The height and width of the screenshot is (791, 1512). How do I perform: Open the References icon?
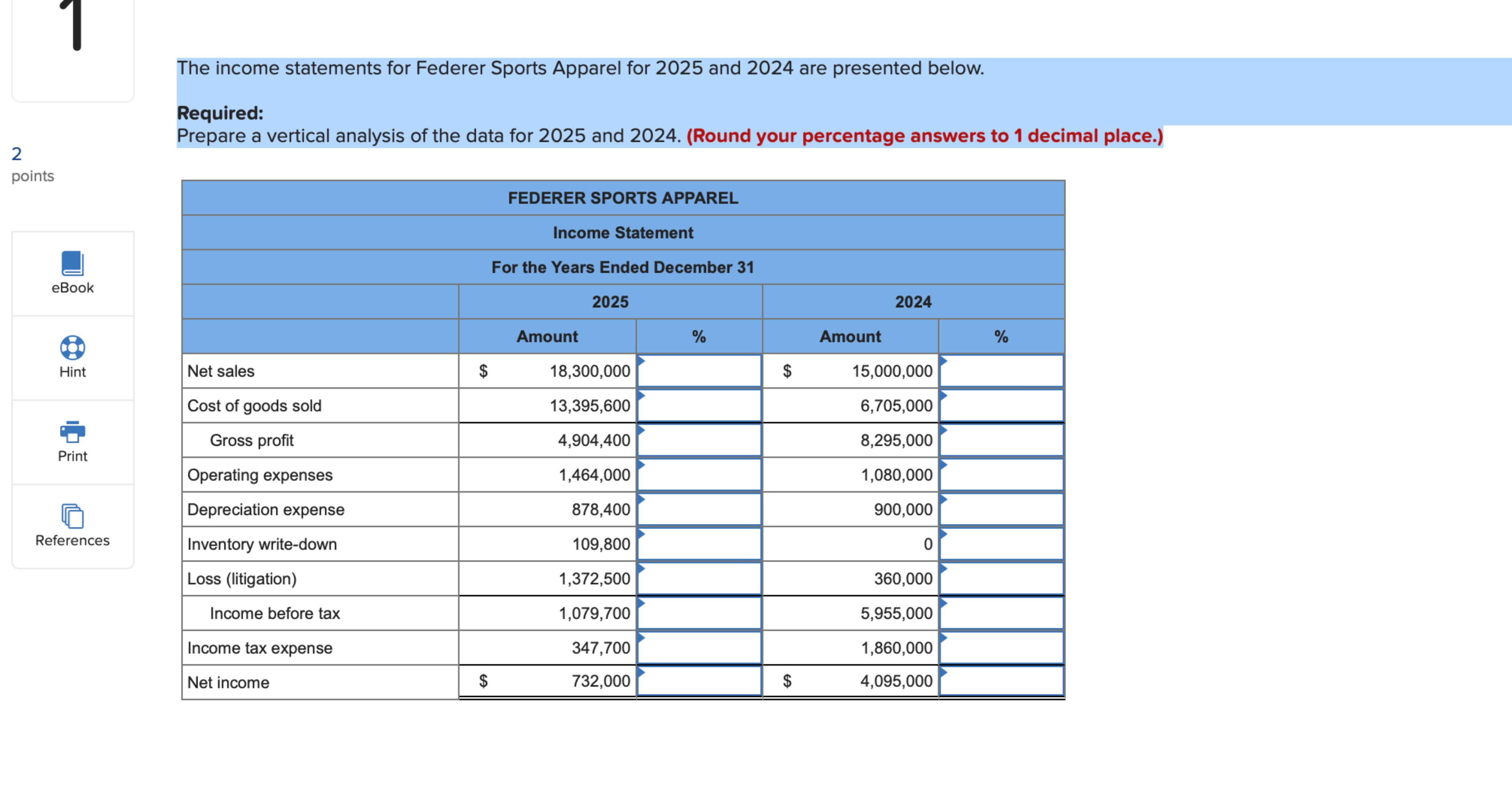coord(72,516)
